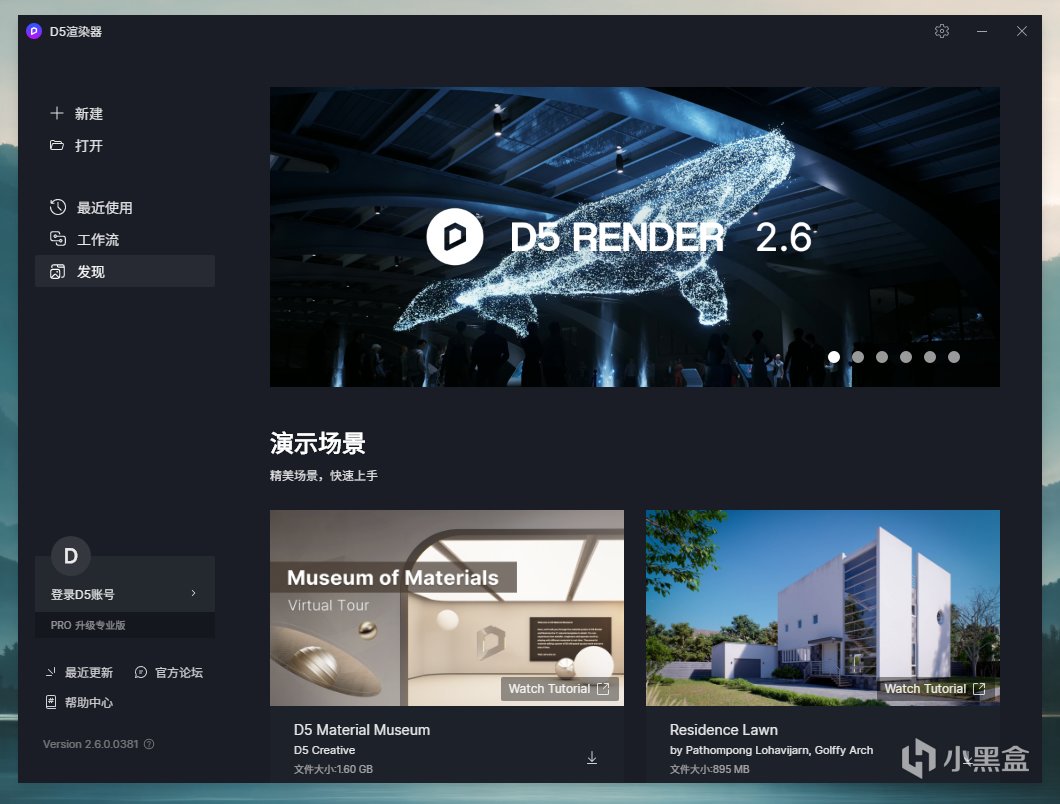Click the clock icon beside 最近使用
Screen dimensions: 1060x804
[x=57, y=207]
